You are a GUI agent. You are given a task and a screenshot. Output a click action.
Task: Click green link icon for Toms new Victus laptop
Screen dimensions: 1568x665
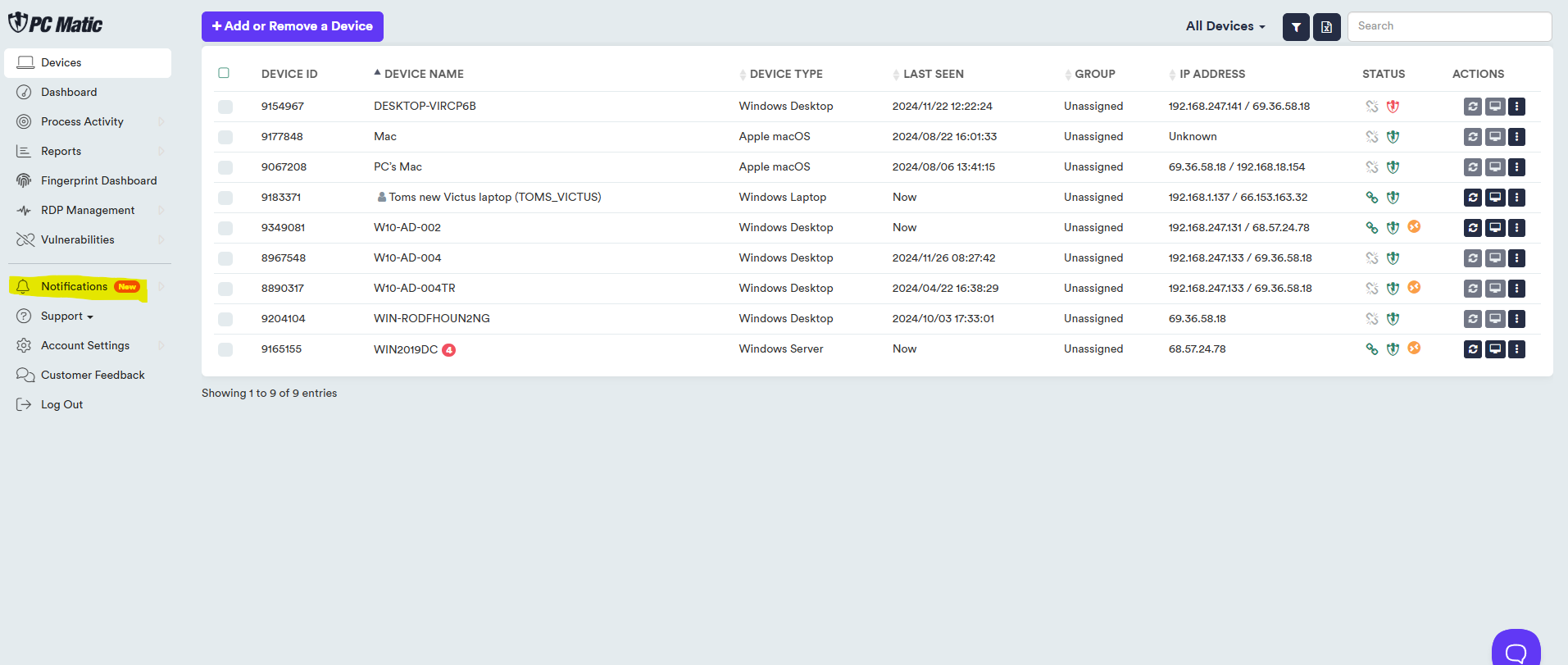pyautogui.click(x=1371, y=198)
